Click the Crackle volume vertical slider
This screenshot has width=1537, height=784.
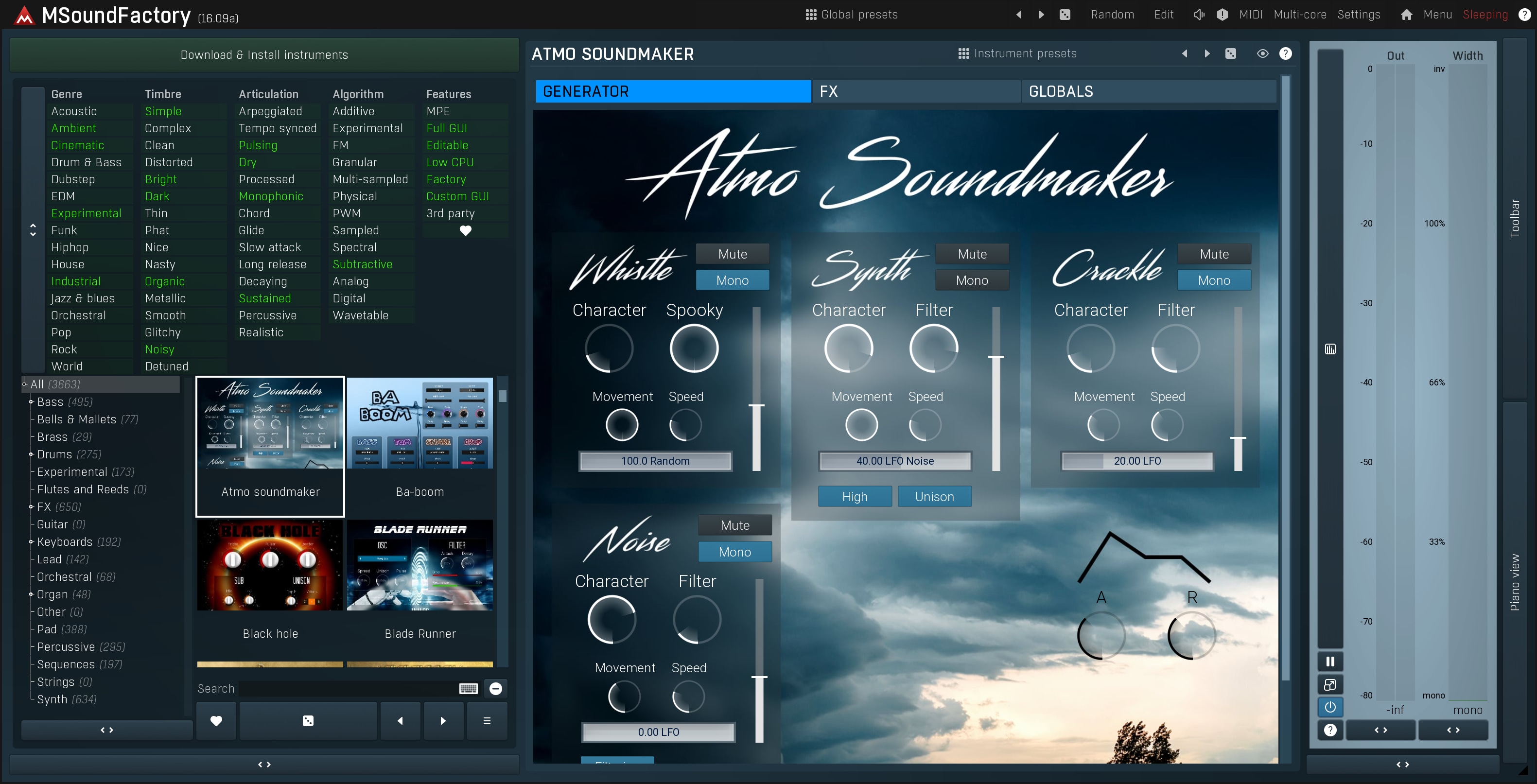[1238, 389]
